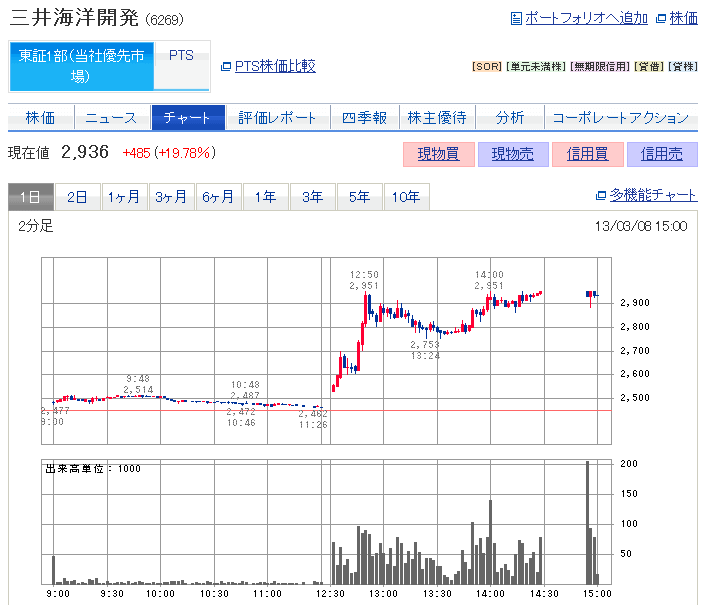Go to the 分析 tab
Viewport: 705px width, 605px height.
coord(509,118)
